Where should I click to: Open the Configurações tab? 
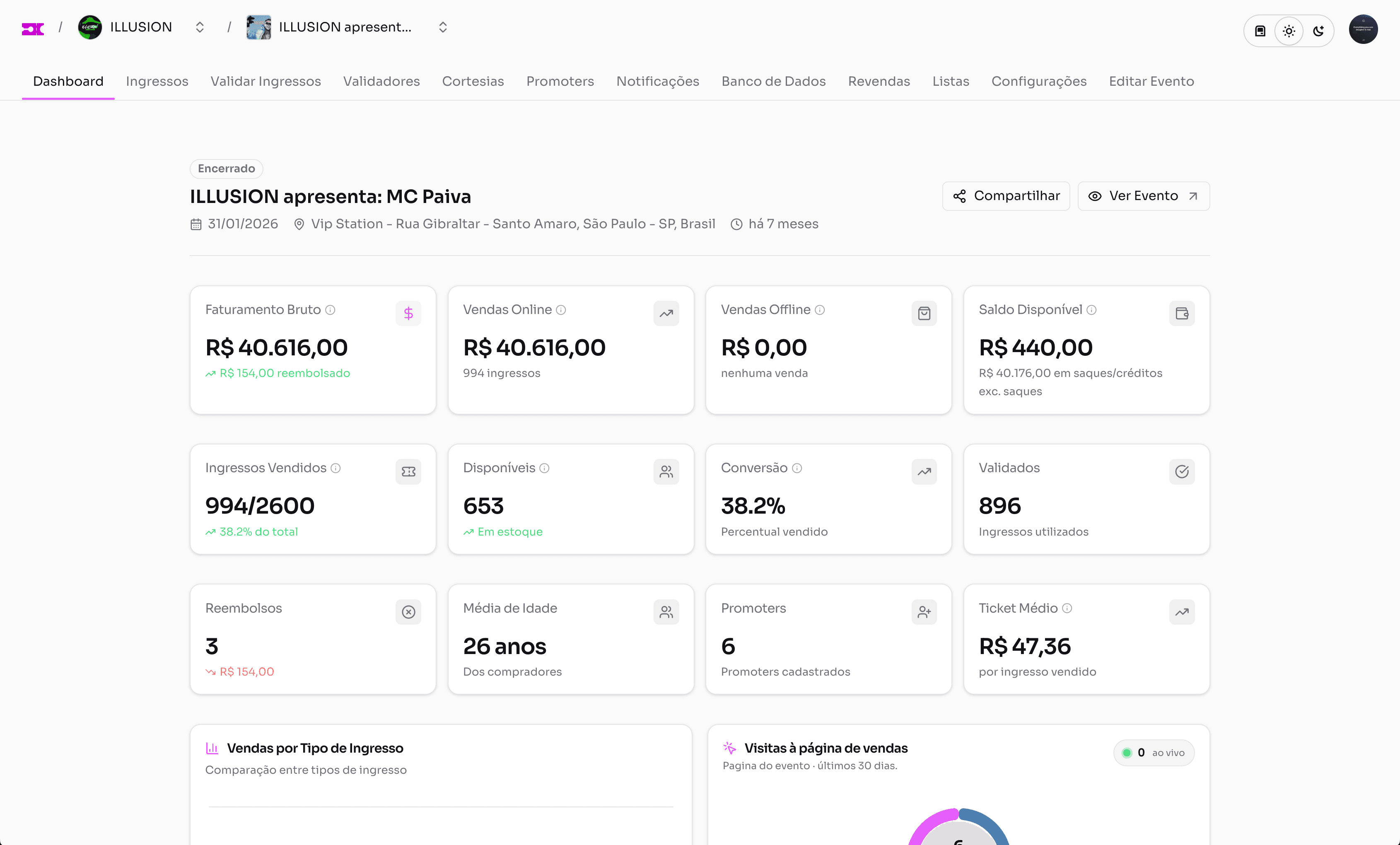coord(1039,81)
